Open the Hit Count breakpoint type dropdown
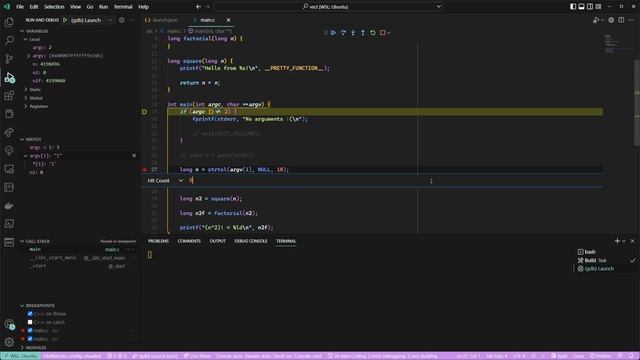 tap(165, 180)
